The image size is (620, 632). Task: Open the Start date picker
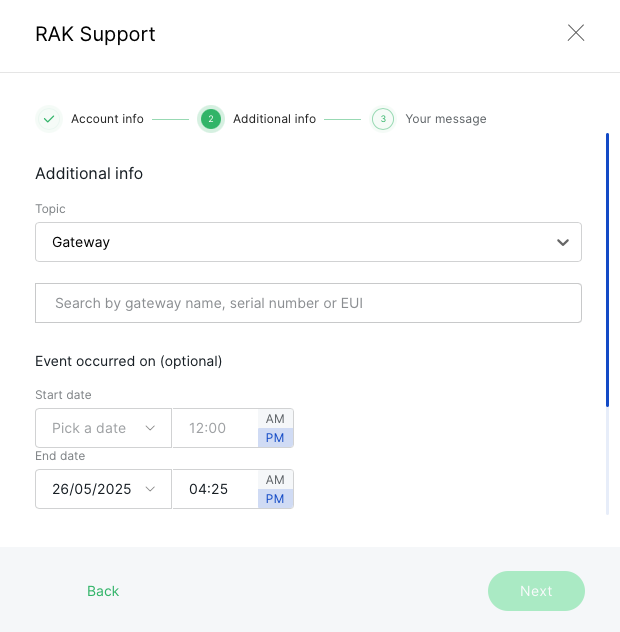tap(104, 428)
